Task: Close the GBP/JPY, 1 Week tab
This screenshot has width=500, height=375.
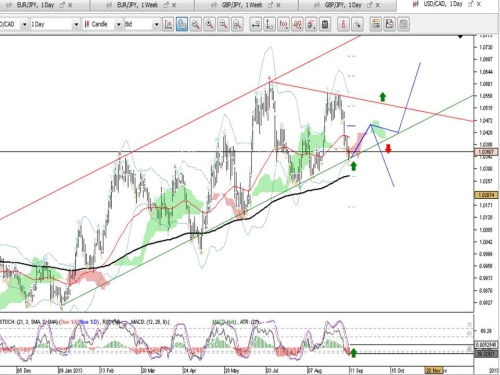Action: [278, 5]
